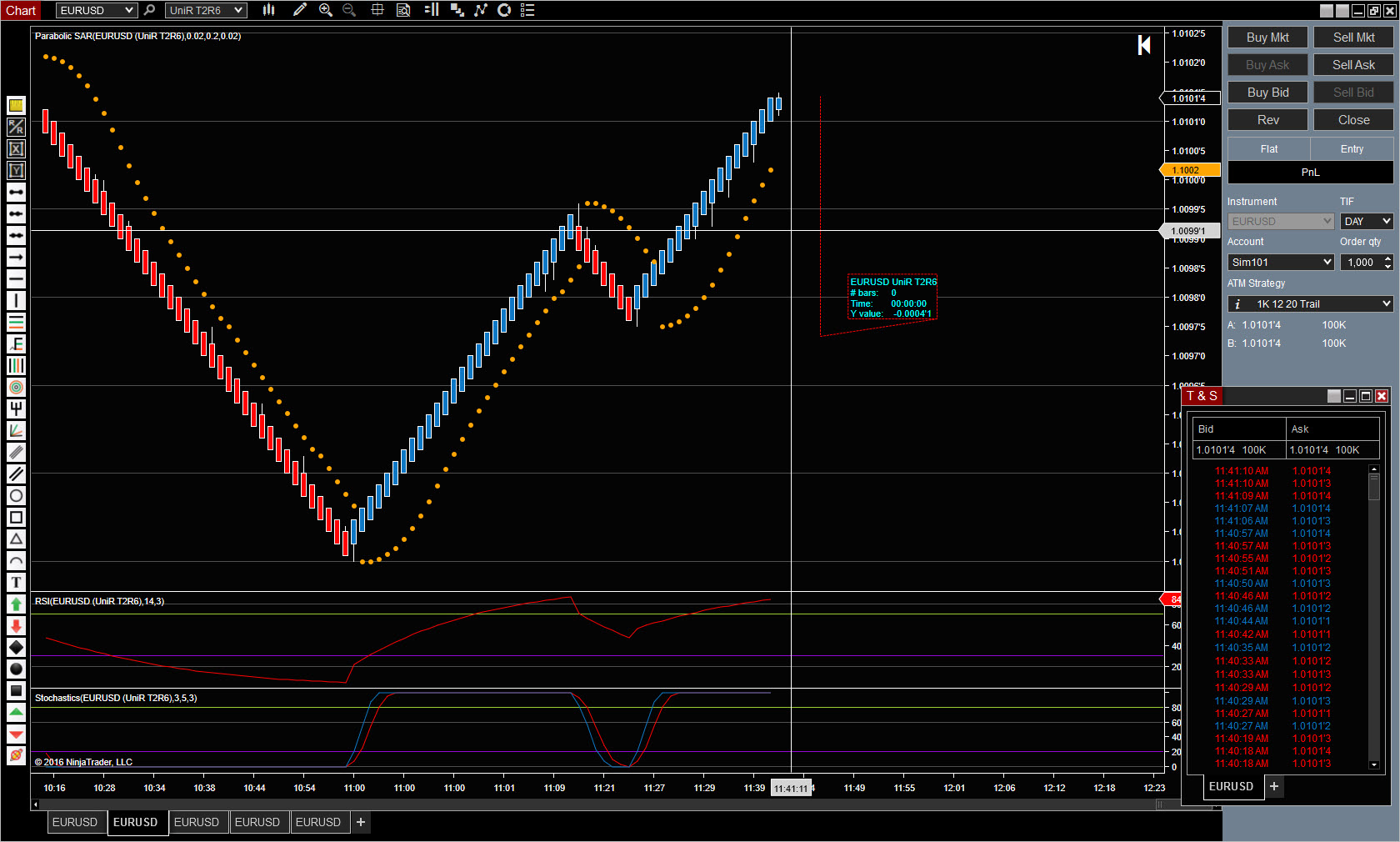
Task: Add a tab in T & S window
Action: (1274, 786)
